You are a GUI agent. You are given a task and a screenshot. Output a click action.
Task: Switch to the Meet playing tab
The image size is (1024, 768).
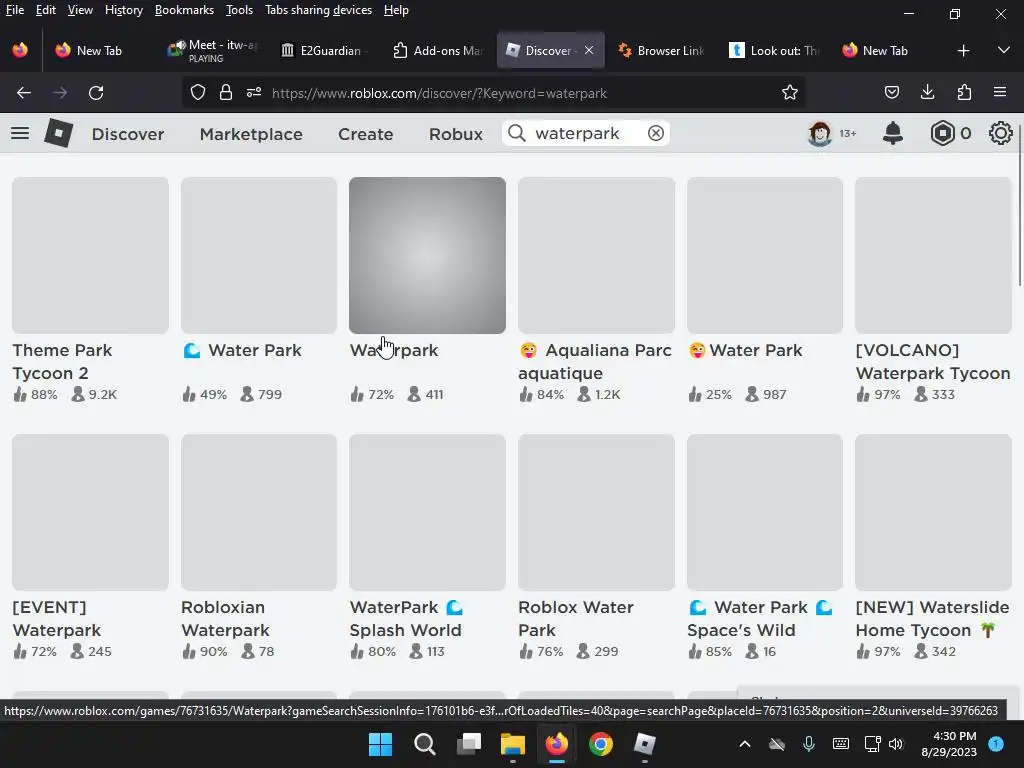tap(212, 50)
